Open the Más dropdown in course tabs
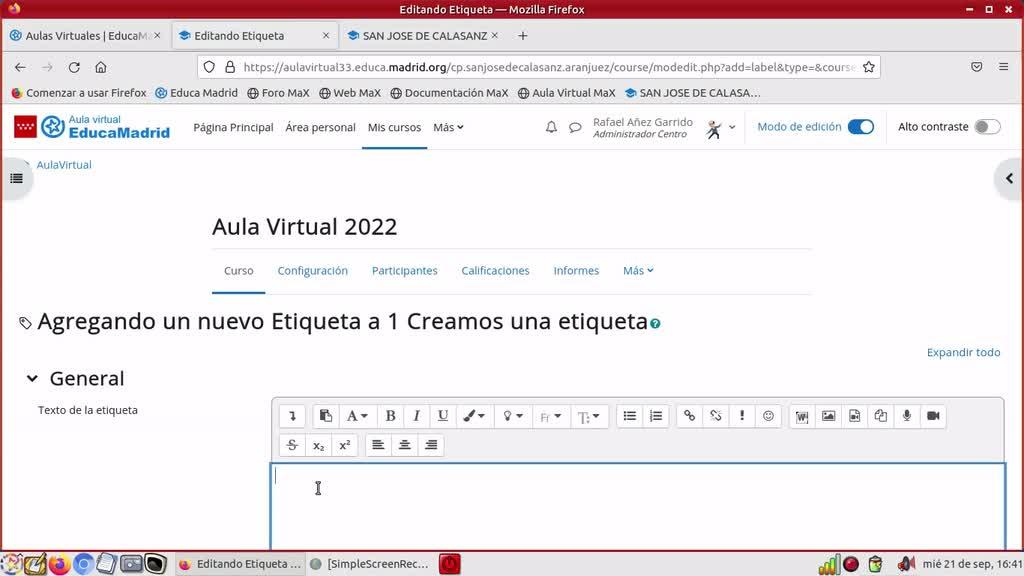This screenshot has height=576, width=1024. [638, 270]
